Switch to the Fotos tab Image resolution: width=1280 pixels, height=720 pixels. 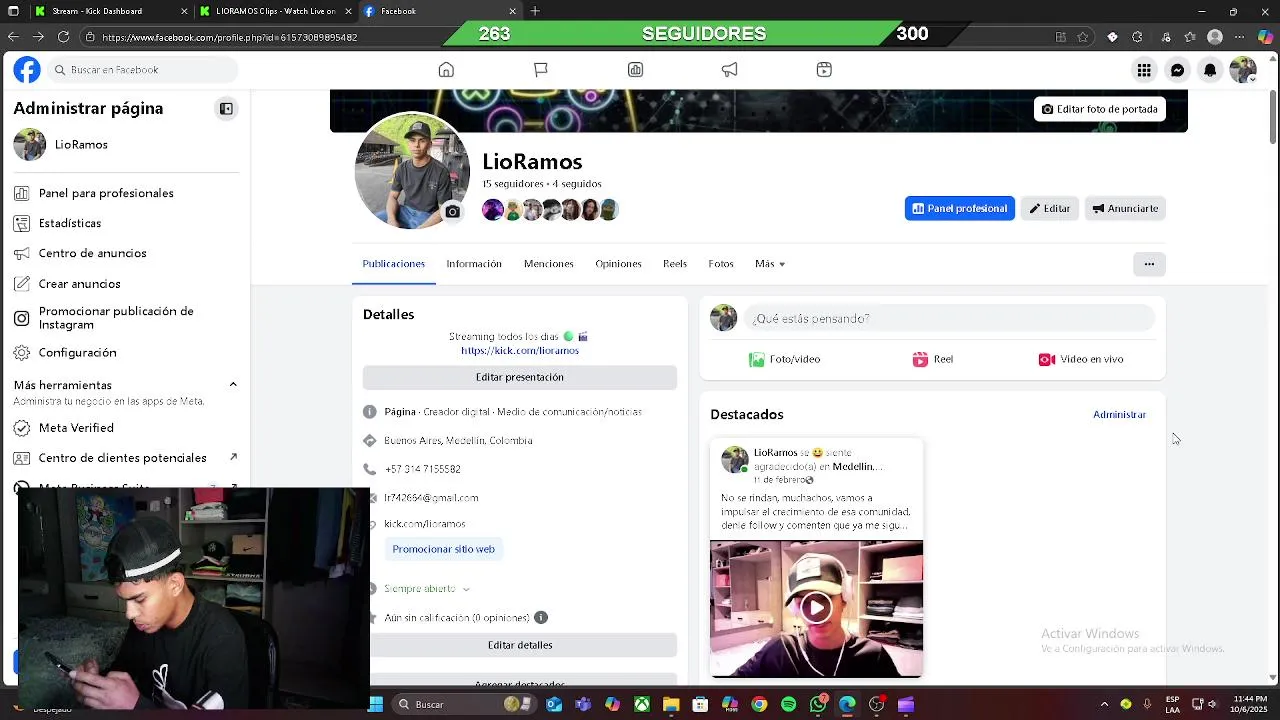[x=721, y=264]
